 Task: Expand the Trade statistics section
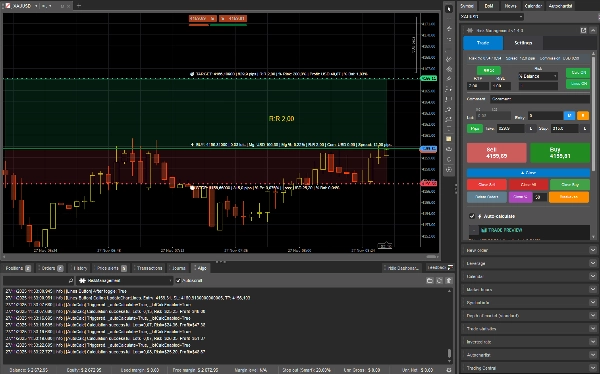pos(530,328)
